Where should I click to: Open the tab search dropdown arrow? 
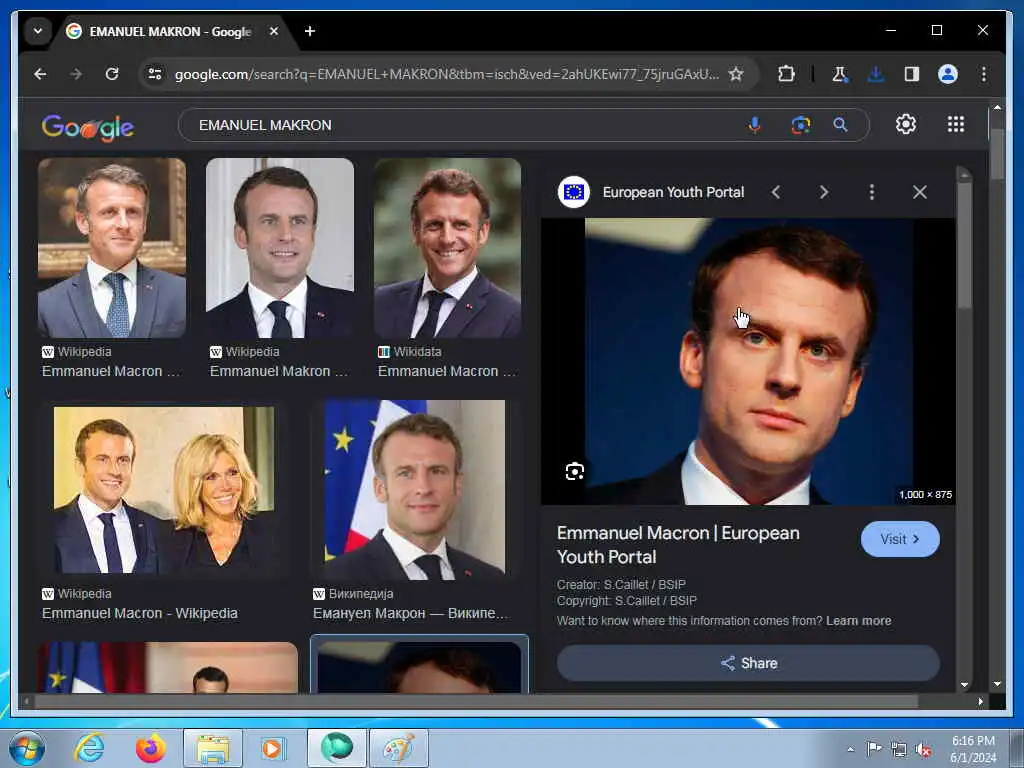(x=38, y=31)
